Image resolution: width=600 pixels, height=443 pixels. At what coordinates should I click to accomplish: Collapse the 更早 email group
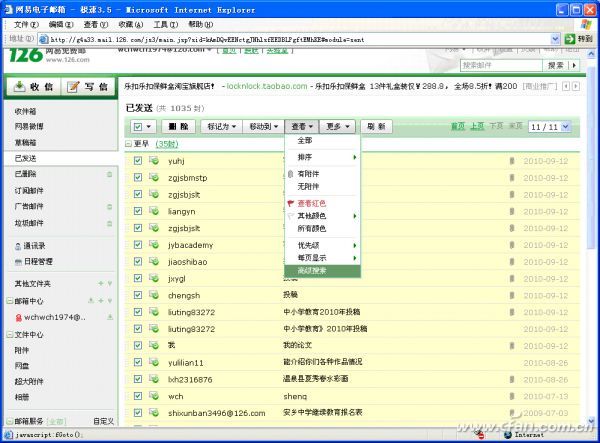[x=128, y=144]
